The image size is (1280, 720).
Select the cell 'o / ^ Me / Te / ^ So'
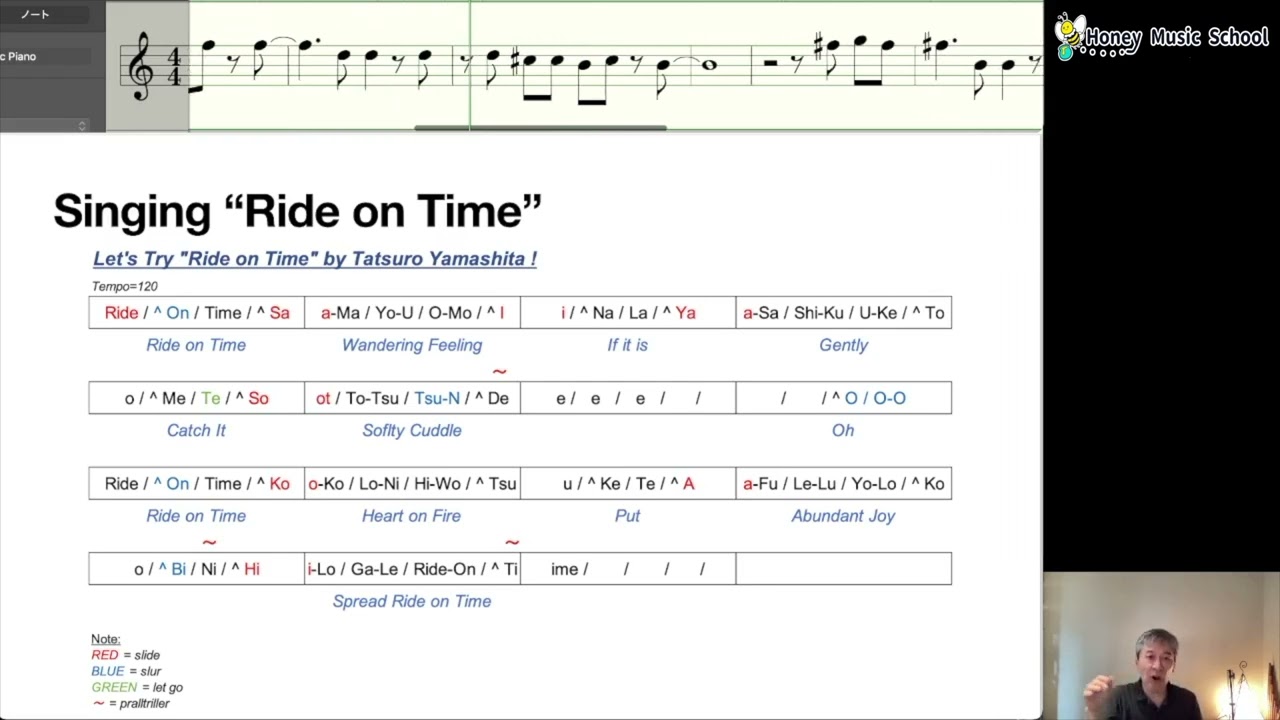(x=196, y=398)
